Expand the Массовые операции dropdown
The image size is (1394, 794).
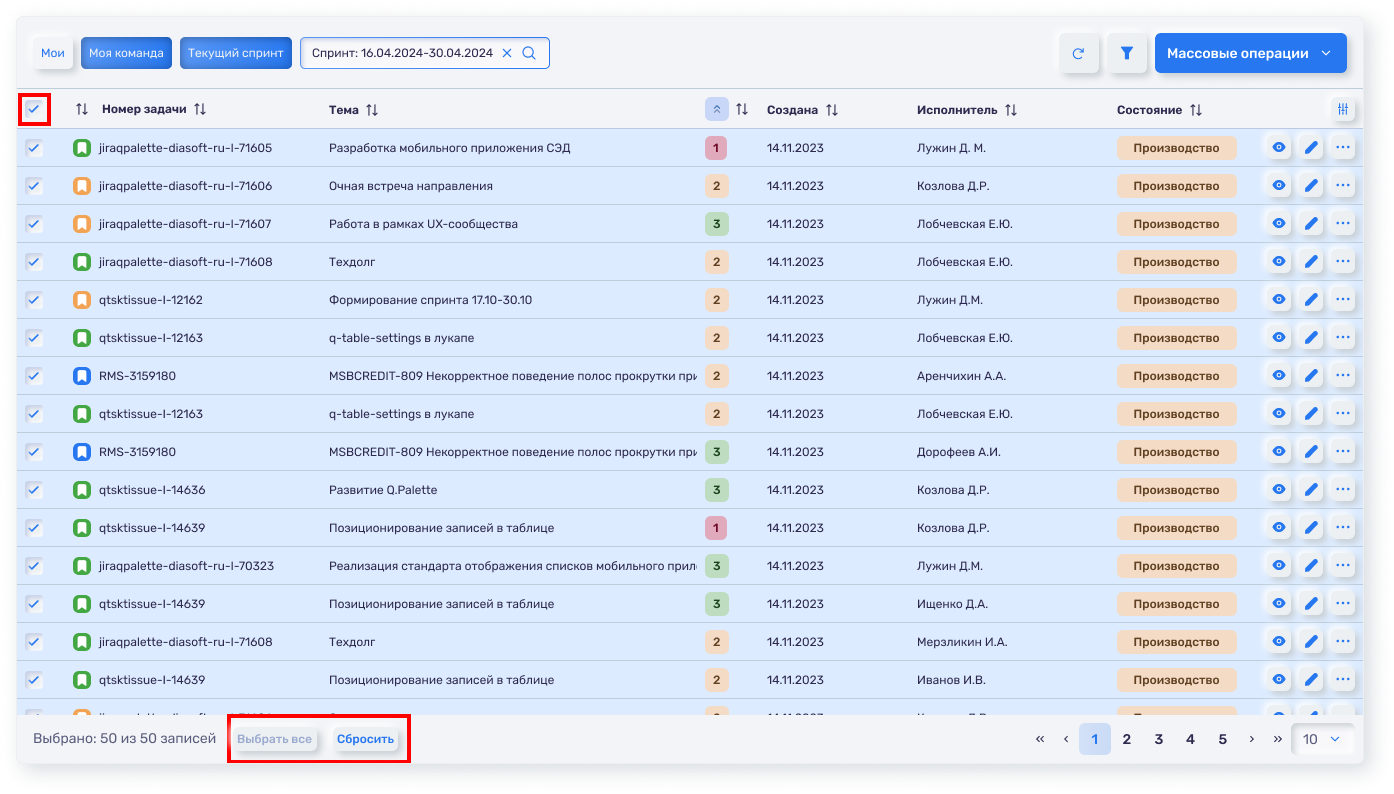(1250, 54)
